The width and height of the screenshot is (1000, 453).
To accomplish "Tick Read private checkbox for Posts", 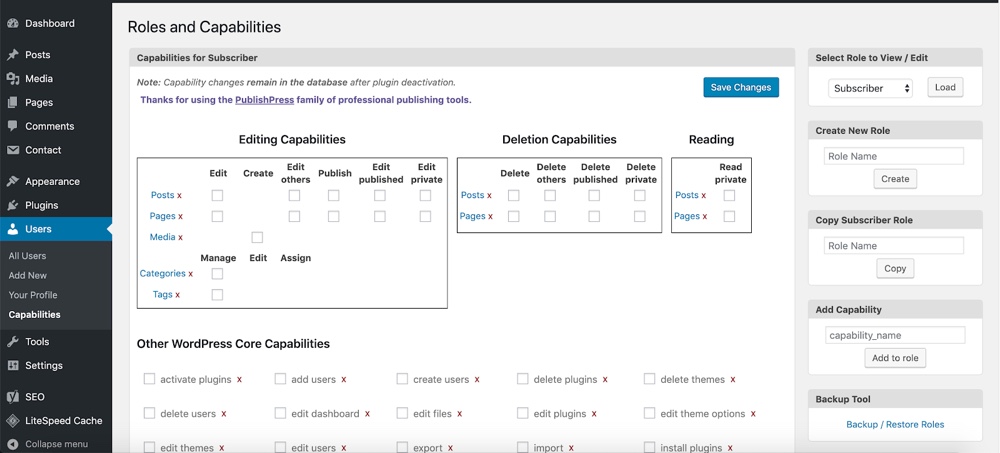I will tap(730, 195).
